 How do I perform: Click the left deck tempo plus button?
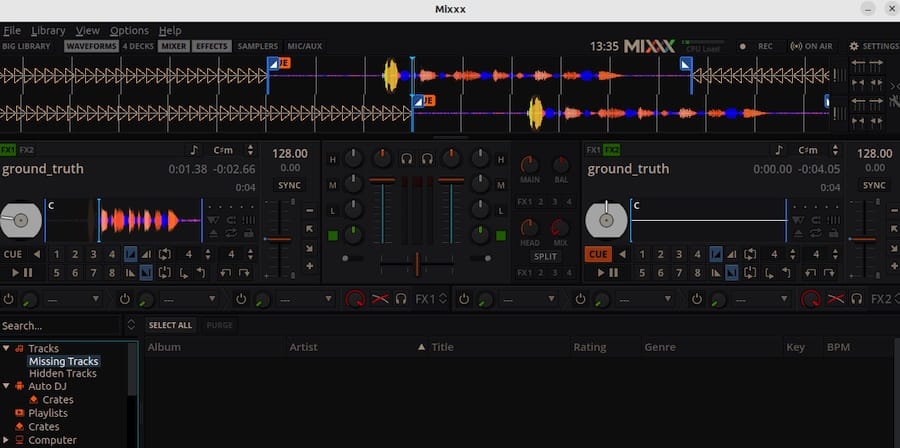309,266
